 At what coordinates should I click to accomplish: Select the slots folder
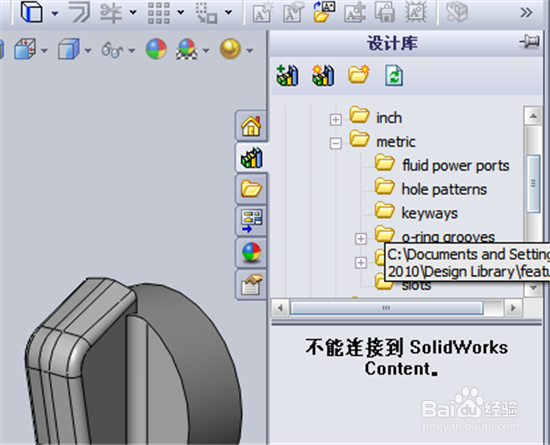tap(416, 286)
